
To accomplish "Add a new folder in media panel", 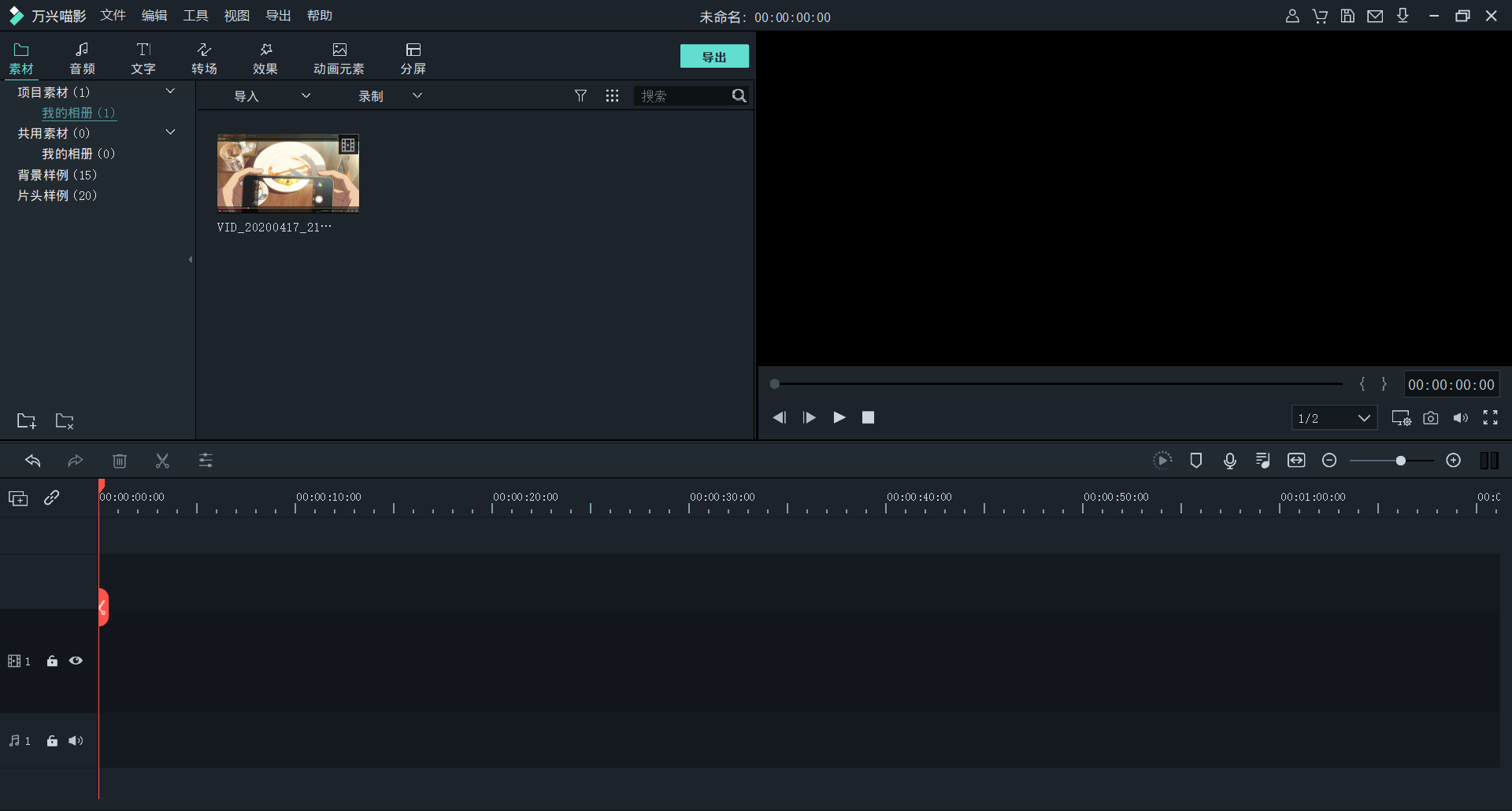I will click(x=27, y=421).
